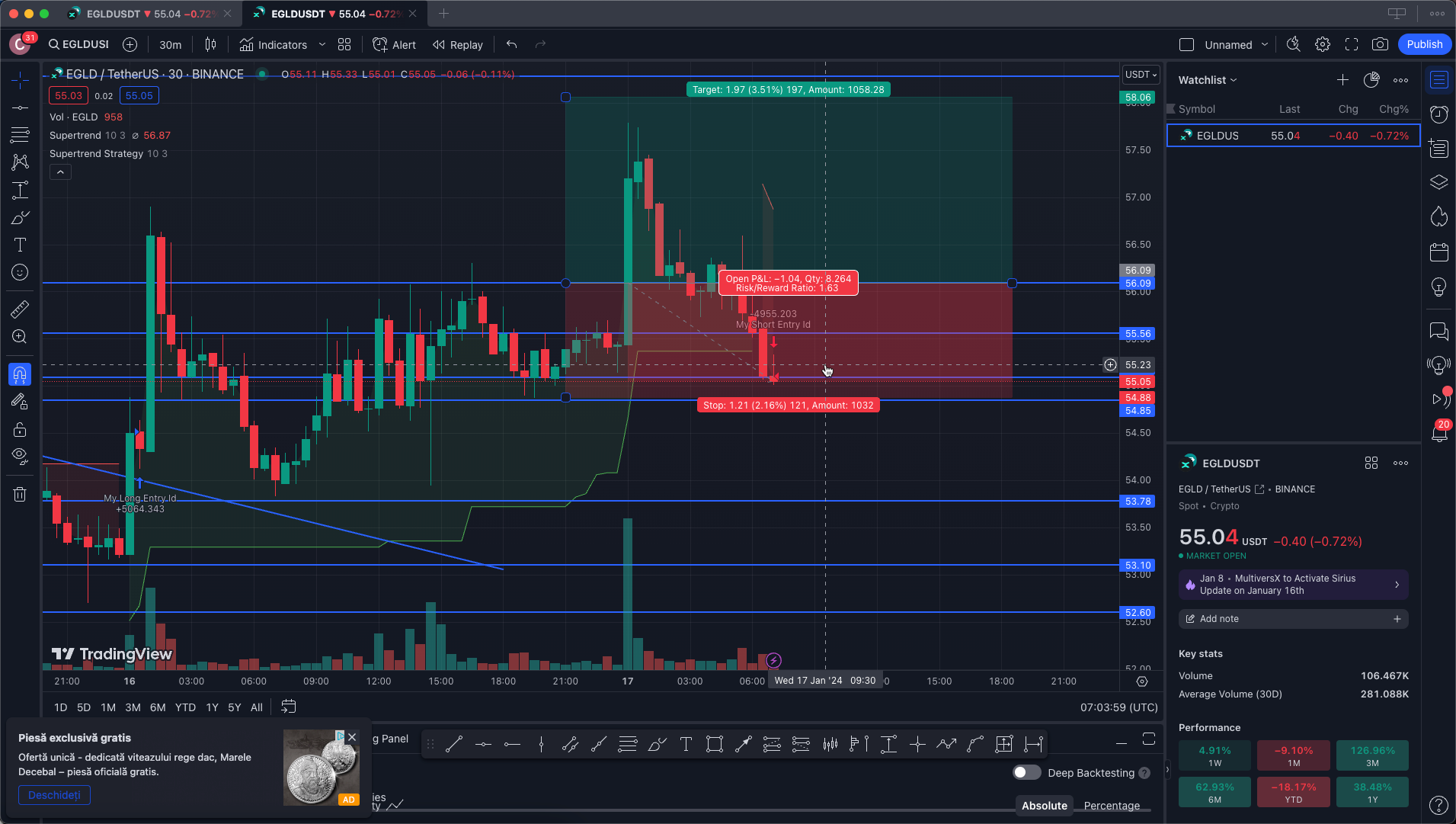Open chart settings gear icon

[x=1323, y=44]
